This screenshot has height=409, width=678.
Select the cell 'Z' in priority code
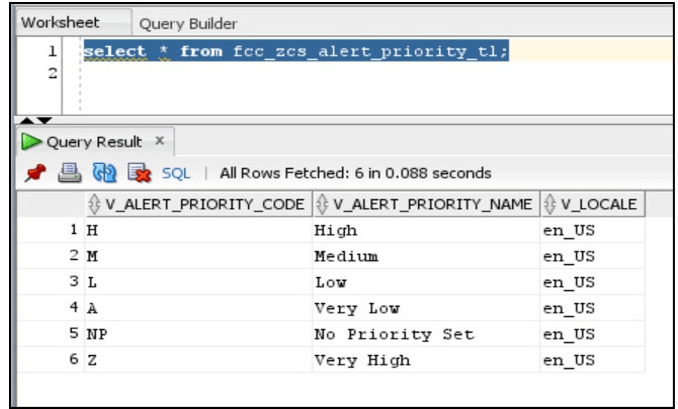click(198, 360)
